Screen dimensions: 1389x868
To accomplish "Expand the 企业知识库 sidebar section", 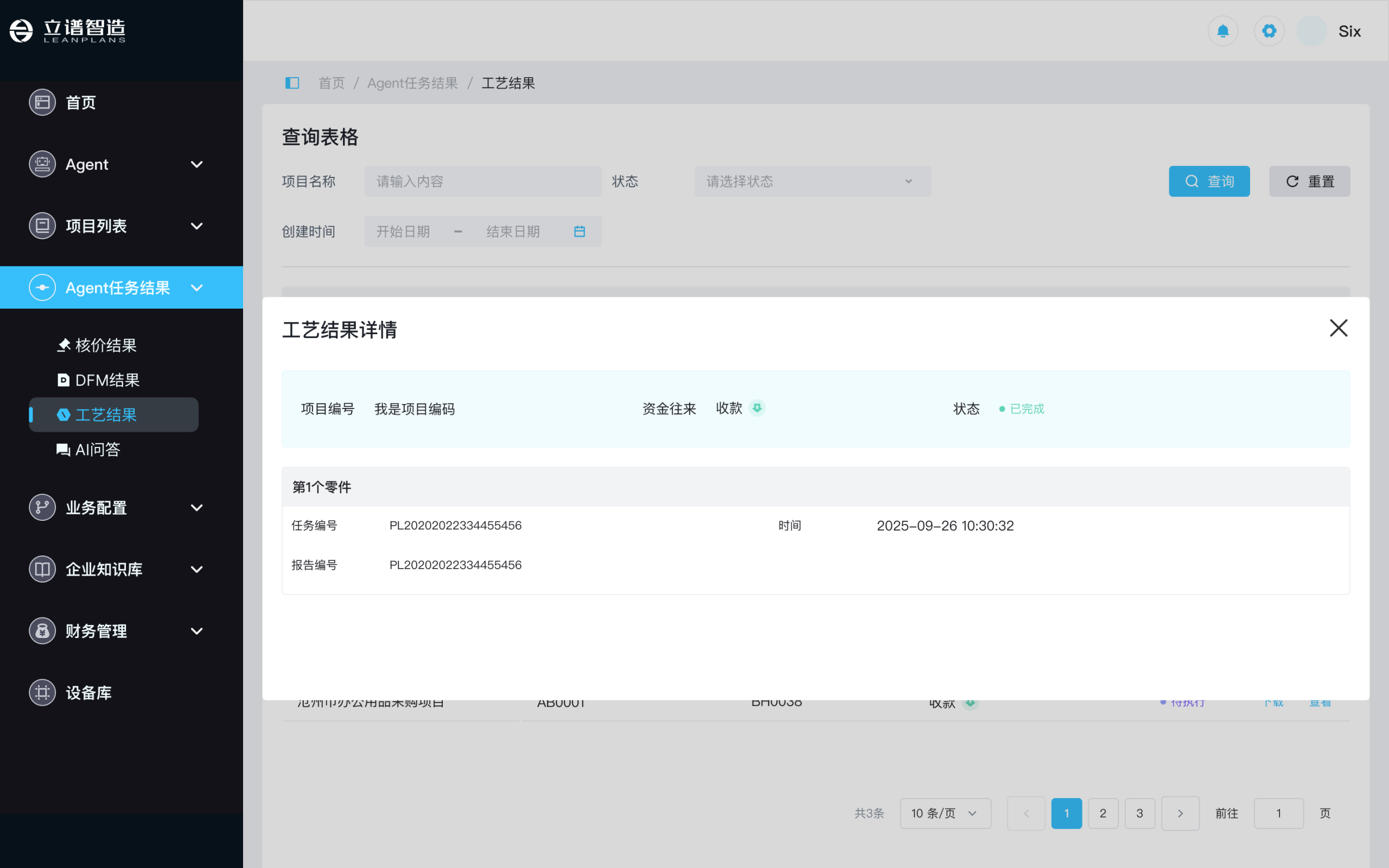I will click(197, 569).
